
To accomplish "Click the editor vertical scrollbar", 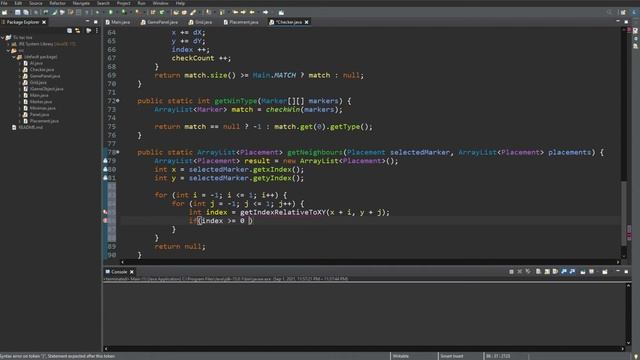I will pos(624,214).
